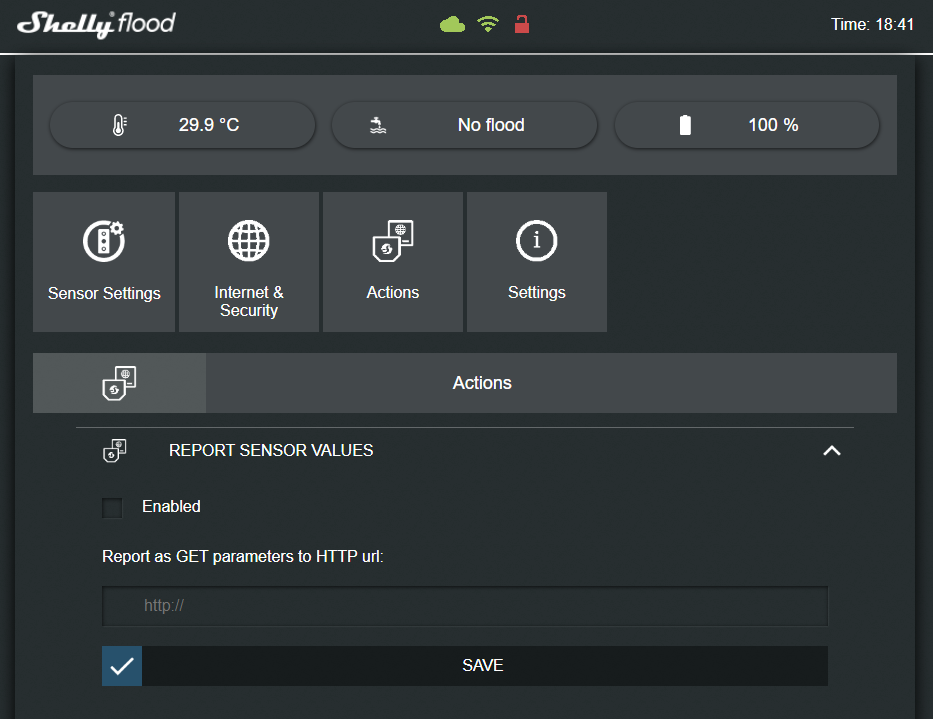Click the blue checkmark beside SAVE
Screen dimensions: 933x719
coord(122,666)
